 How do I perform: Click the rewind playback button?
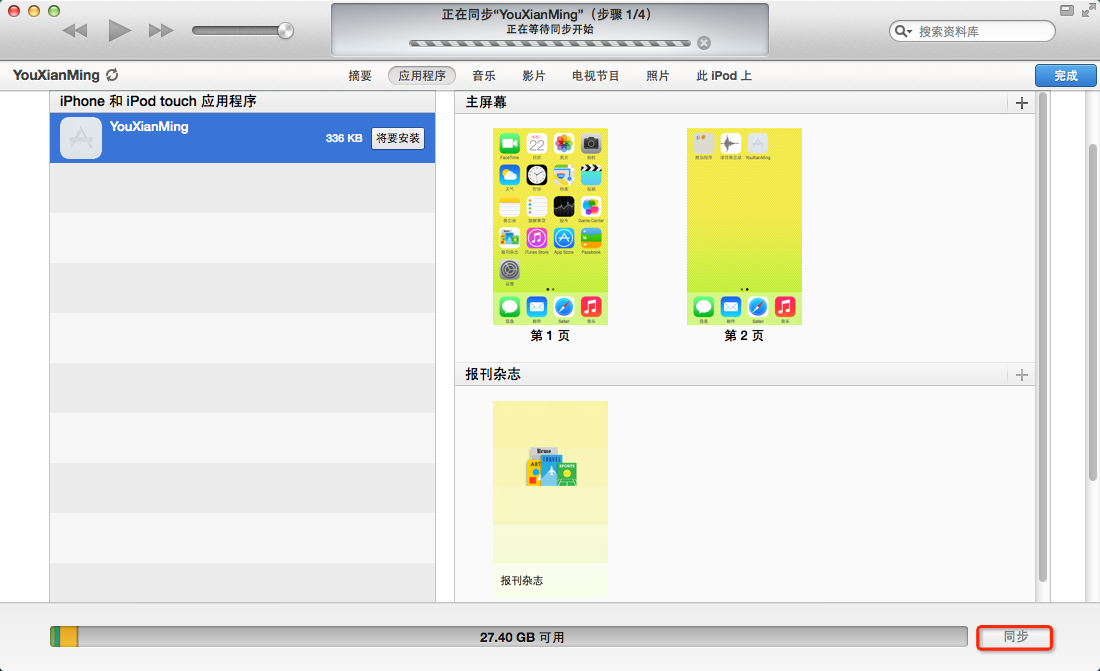[x=74, y=30]
